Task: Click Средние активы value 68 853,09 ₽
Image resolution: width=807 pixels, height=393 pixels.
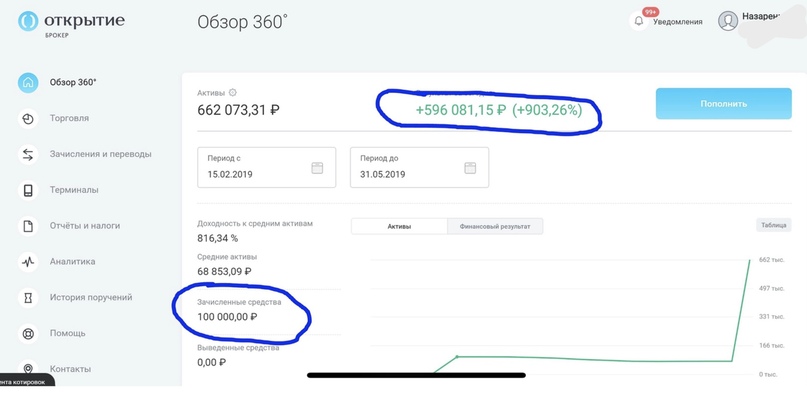Action: pos(224,272)
